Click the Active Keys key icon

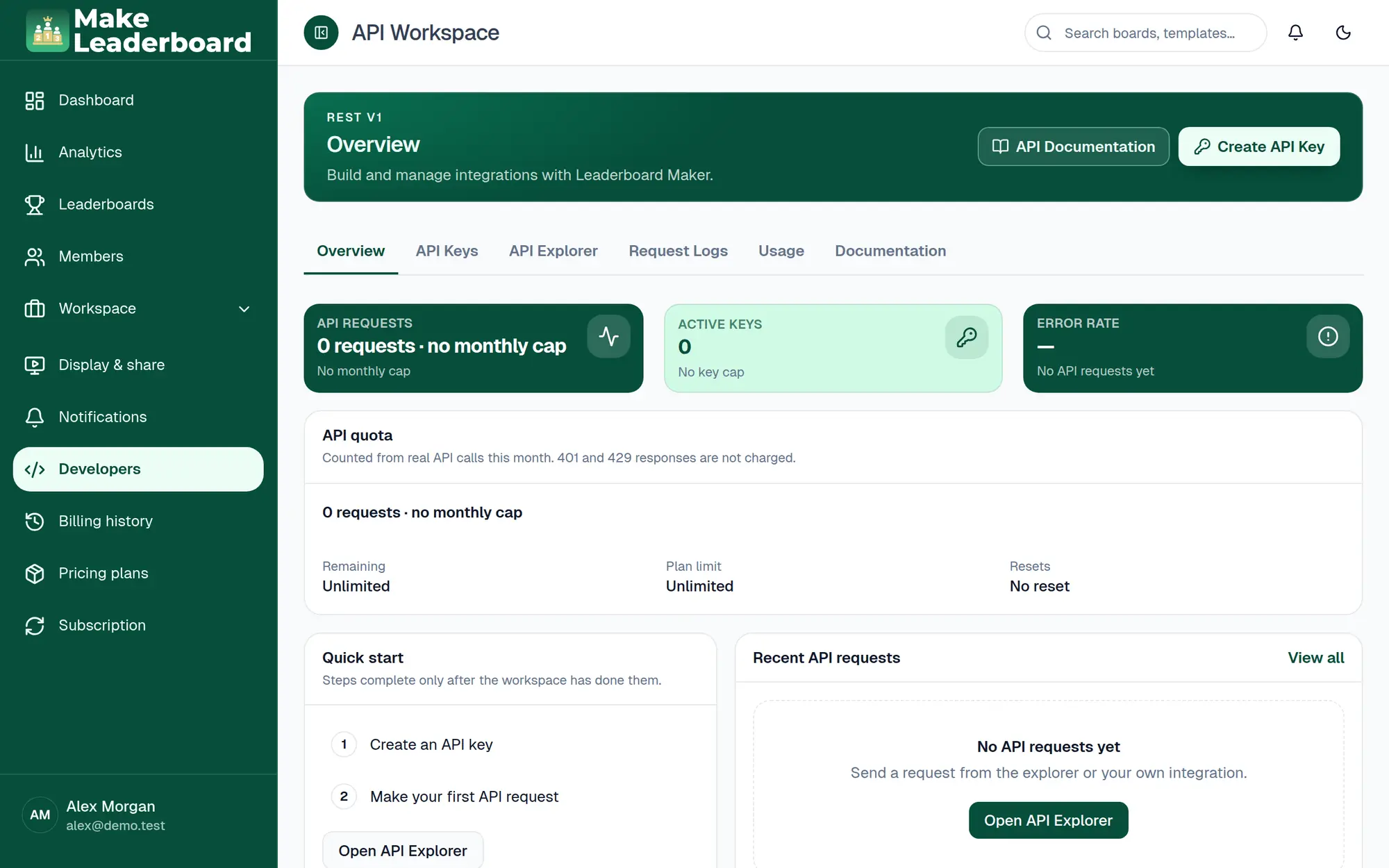(967, 337)
